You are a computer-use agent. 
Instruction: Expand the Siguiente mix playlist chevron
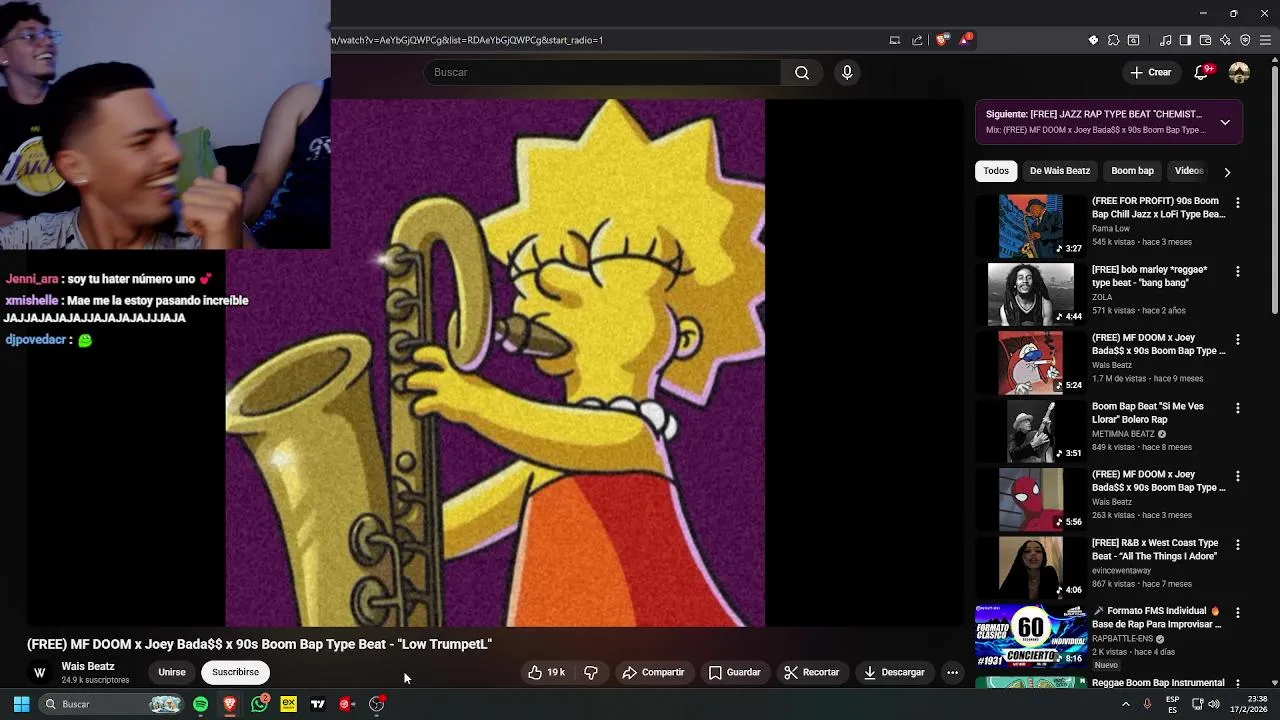click(x=1225, y=122)
